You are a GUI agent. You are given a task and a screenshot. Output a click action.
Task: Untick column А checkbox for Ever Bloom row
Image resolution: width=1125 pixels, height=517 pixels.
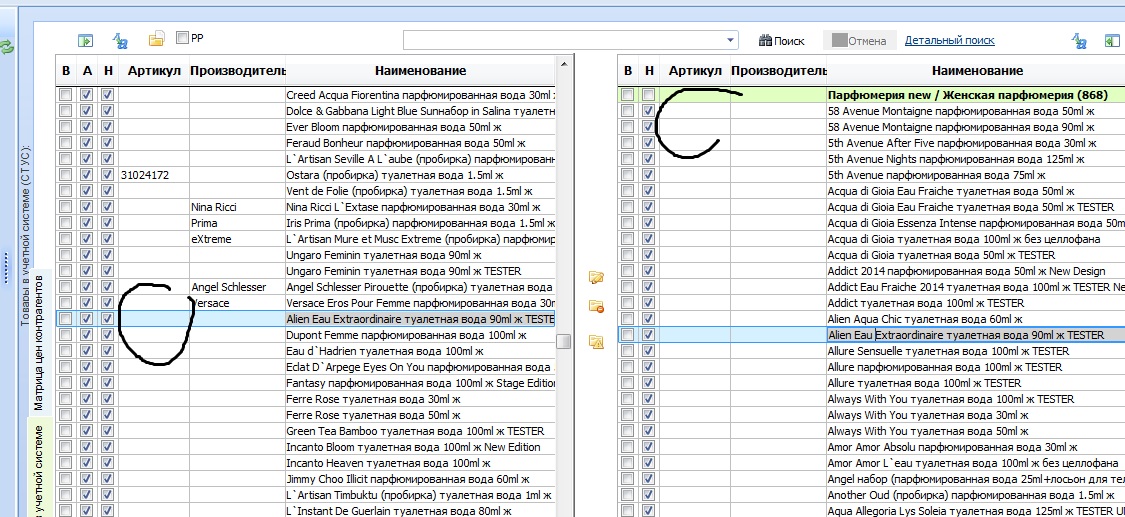click(x=87, y=126)
